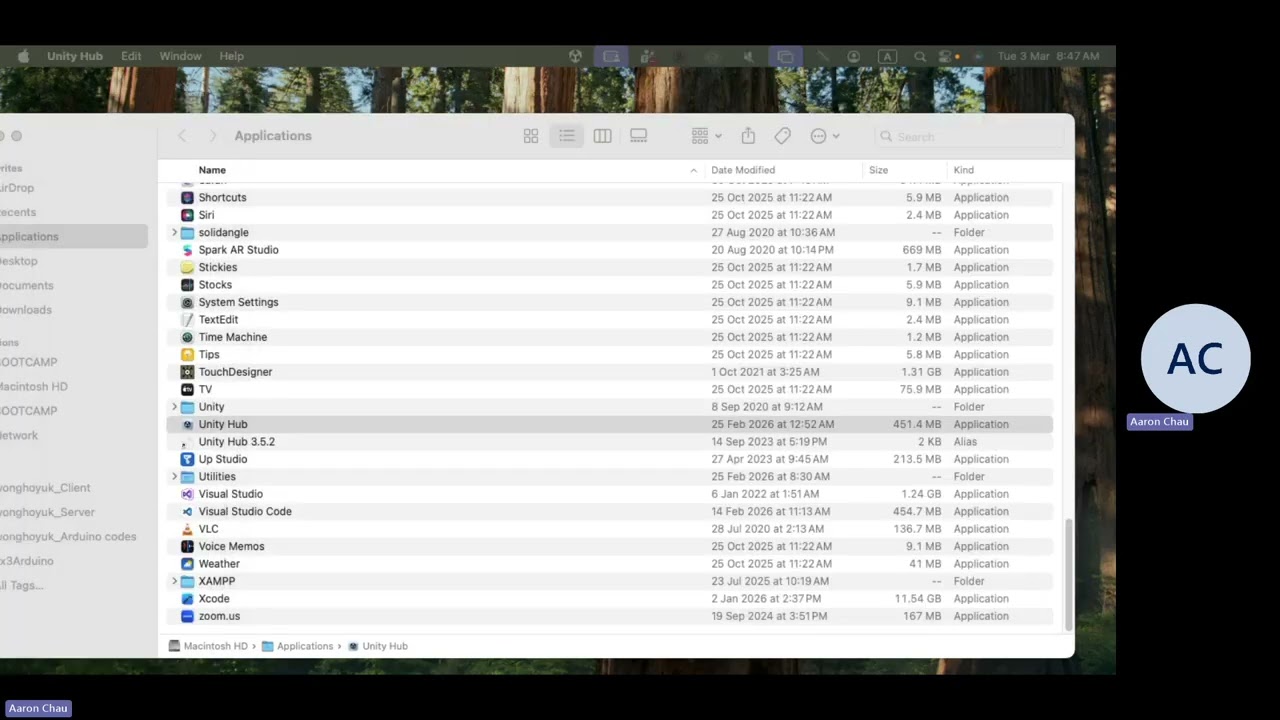Screen dimensions: 1280x720
Task: Select the Unity Hub 3.5.2 alias row
Action: [610, 442]
